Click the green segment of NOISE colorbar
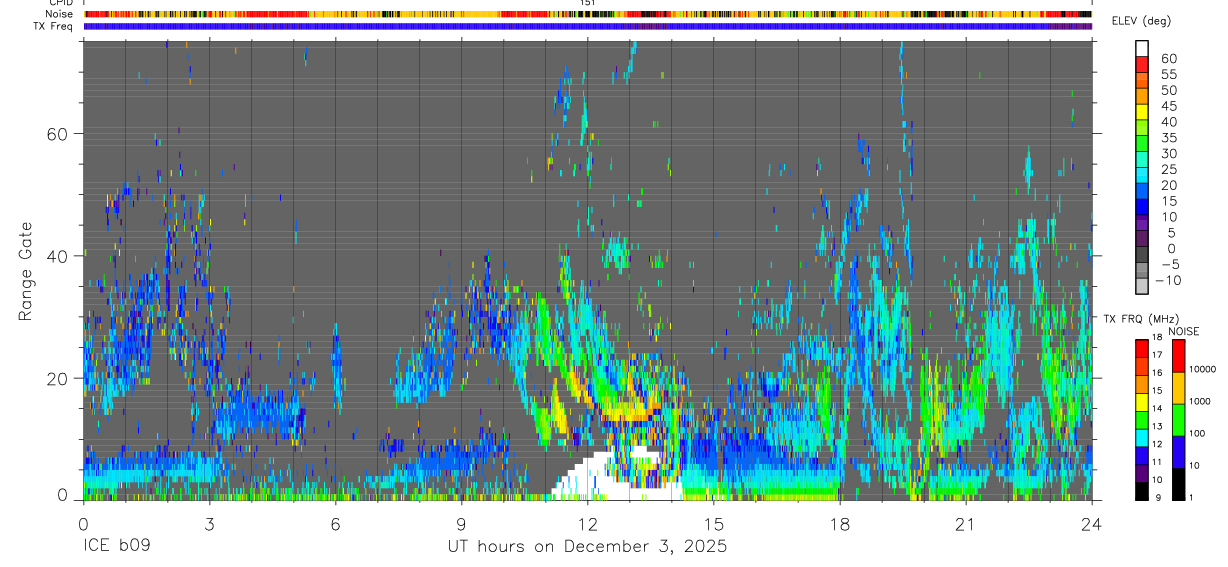Viewport: 1228px width, 567px height. 1179,420
